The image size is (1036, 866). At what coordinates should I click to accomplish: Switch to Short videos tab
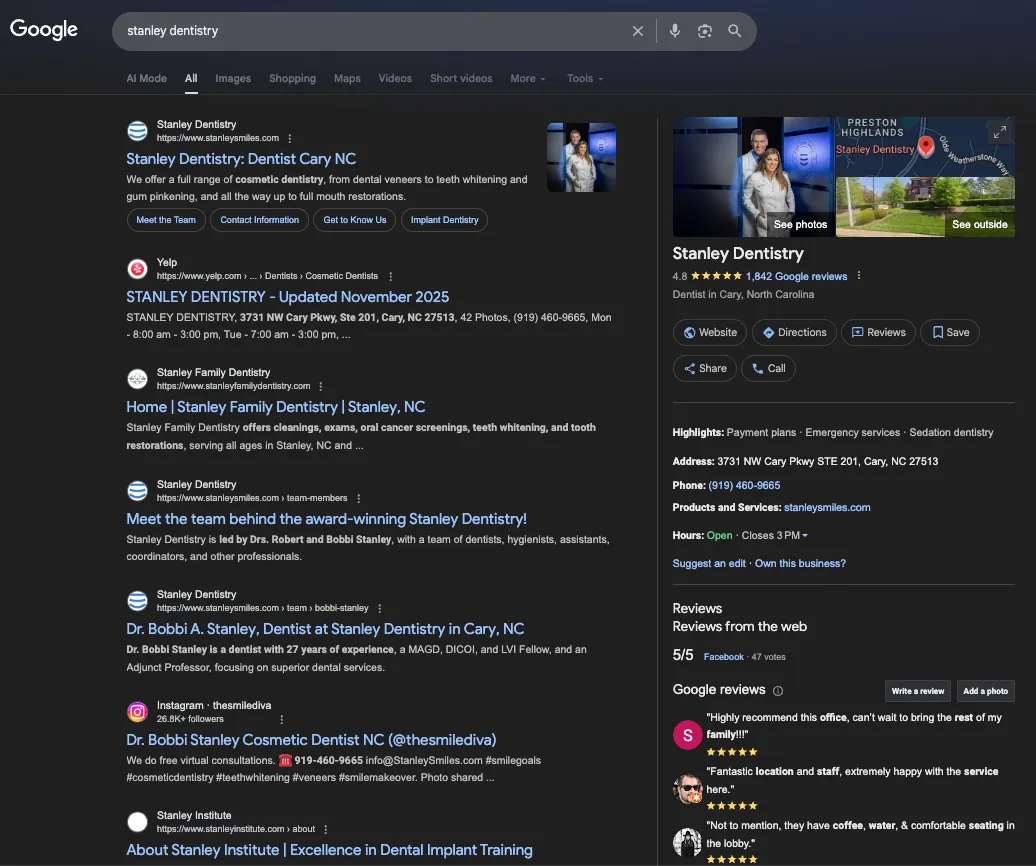pyautogui.click(x=461, y=78)
